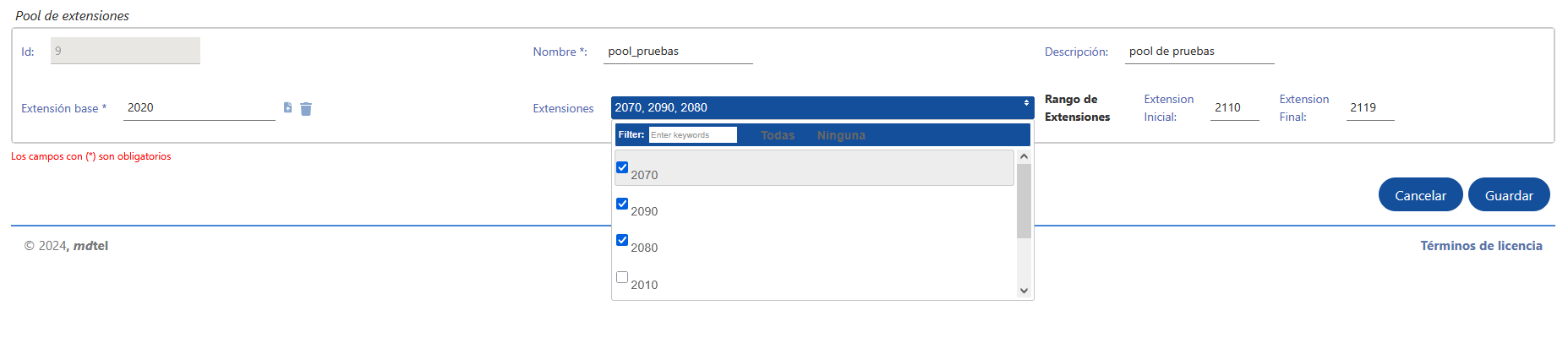
Task: Click the trash icon next to Extensión base
Action: tap(306, 108)
